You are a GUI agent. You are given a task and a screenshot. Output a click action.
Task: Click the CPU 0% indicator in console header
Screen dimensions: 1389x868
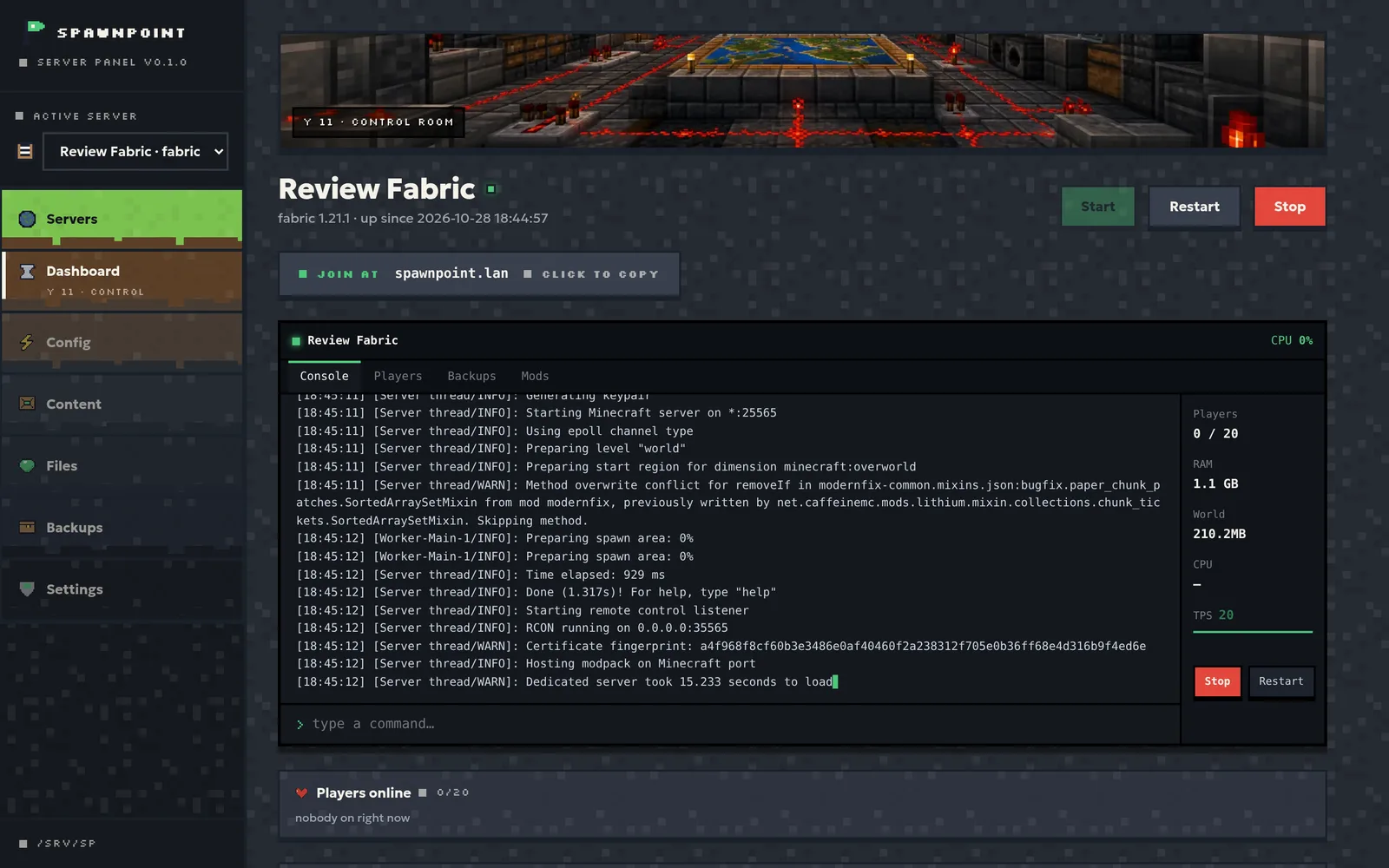click(x=1292, y=340)
